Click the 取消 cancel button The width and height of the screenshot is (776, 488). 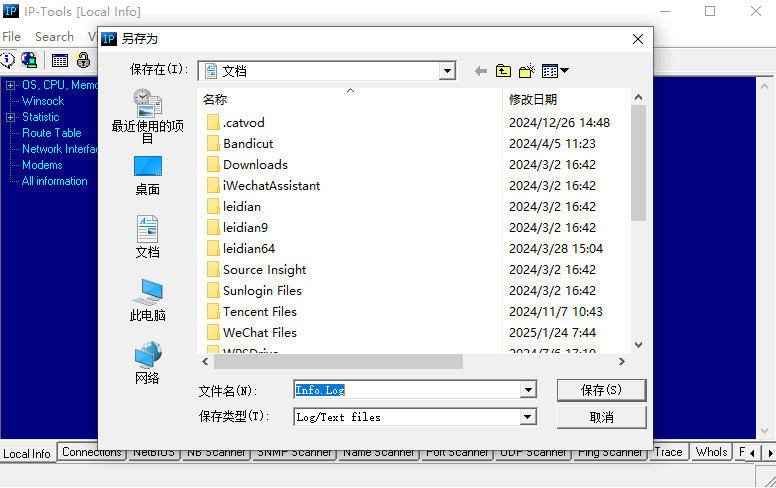click(x=601, y=417)
